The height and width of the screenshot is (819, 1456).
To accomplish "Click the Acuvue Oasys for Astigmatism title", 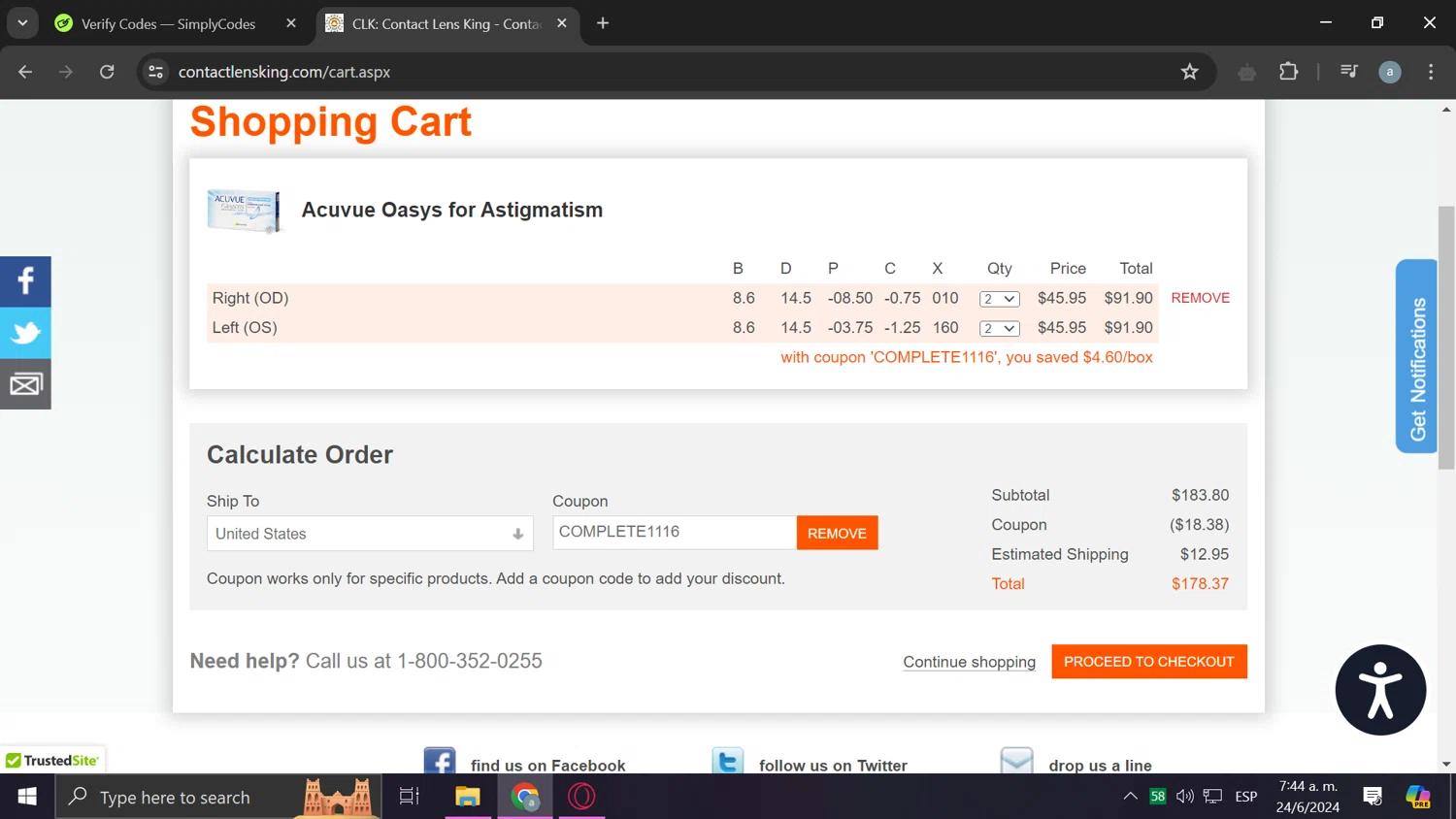I will click(452, 210).
